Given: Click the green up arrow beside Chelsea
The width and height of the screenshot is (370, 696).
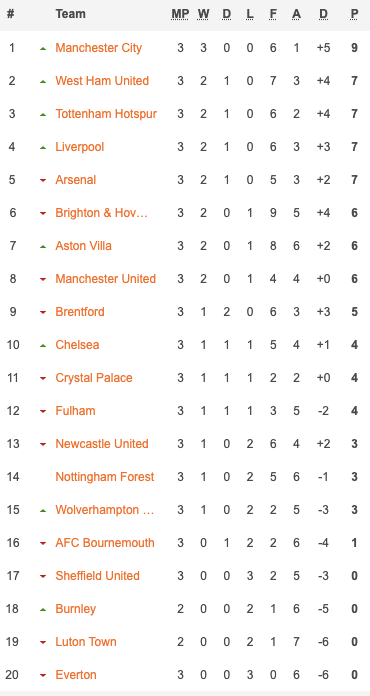Looking at the screenshot, I should 43,345.
